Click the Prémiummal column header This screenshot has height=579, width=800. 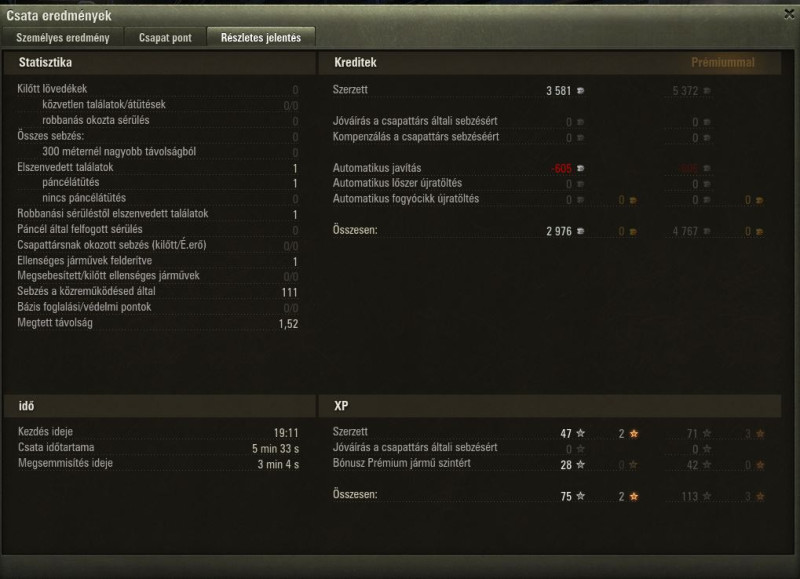click(722, 63)
